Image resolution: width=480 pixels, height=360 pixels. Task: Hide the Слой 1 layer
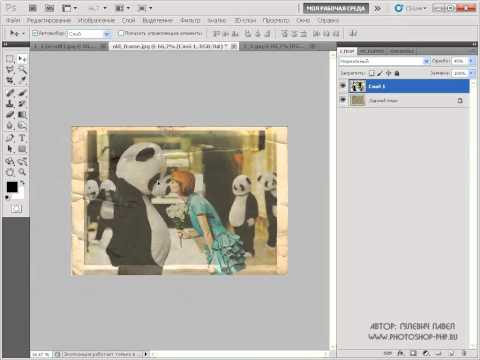point(343,86)
